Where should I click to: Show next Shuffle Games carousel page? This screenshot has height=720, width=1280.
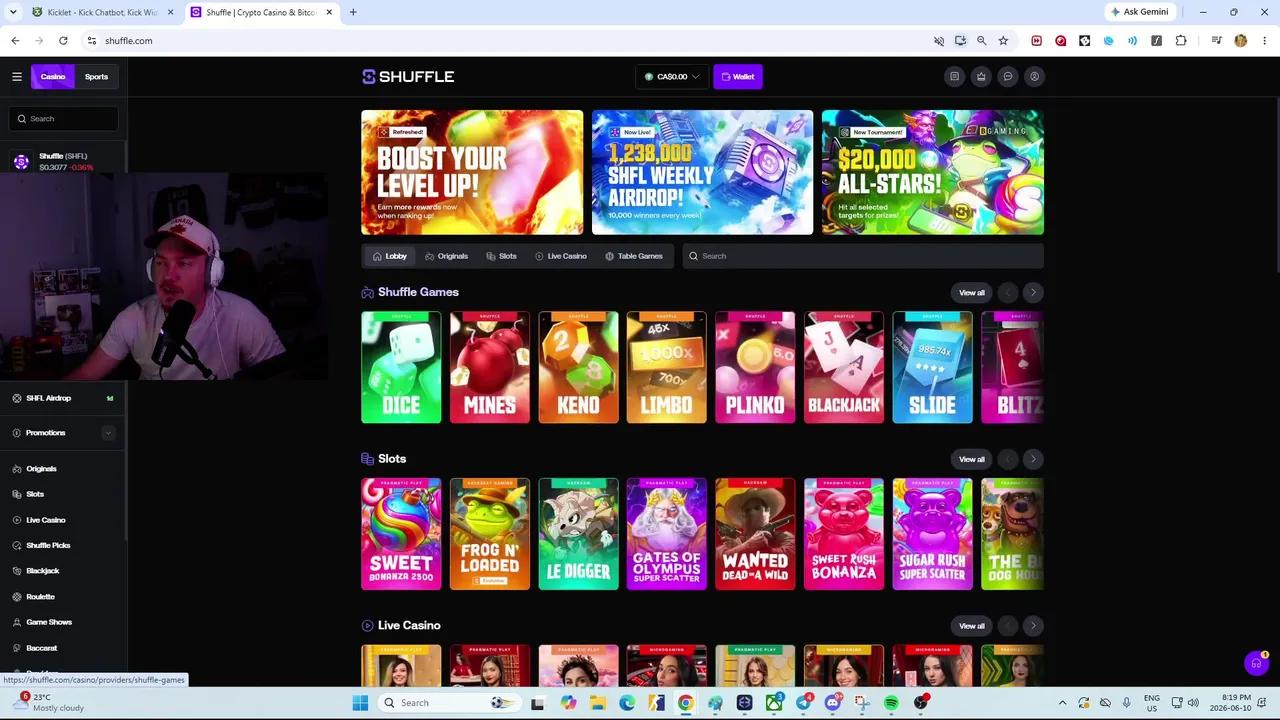tap(1033, 292)
